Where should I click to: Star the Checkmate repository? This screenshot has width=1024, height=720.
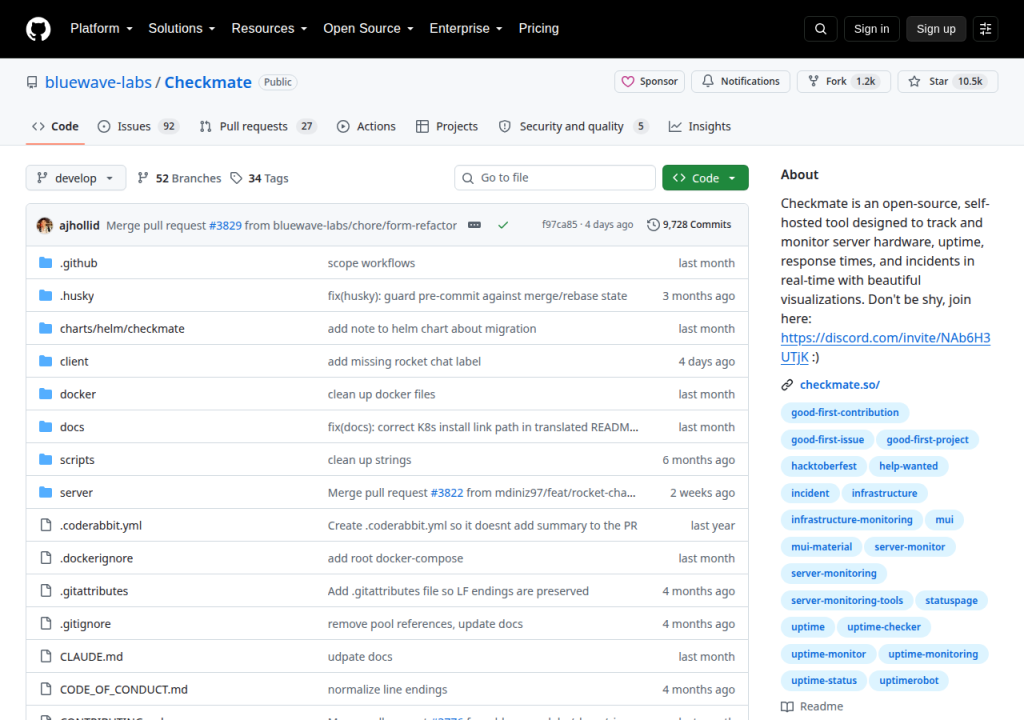(x=947, y=82)
